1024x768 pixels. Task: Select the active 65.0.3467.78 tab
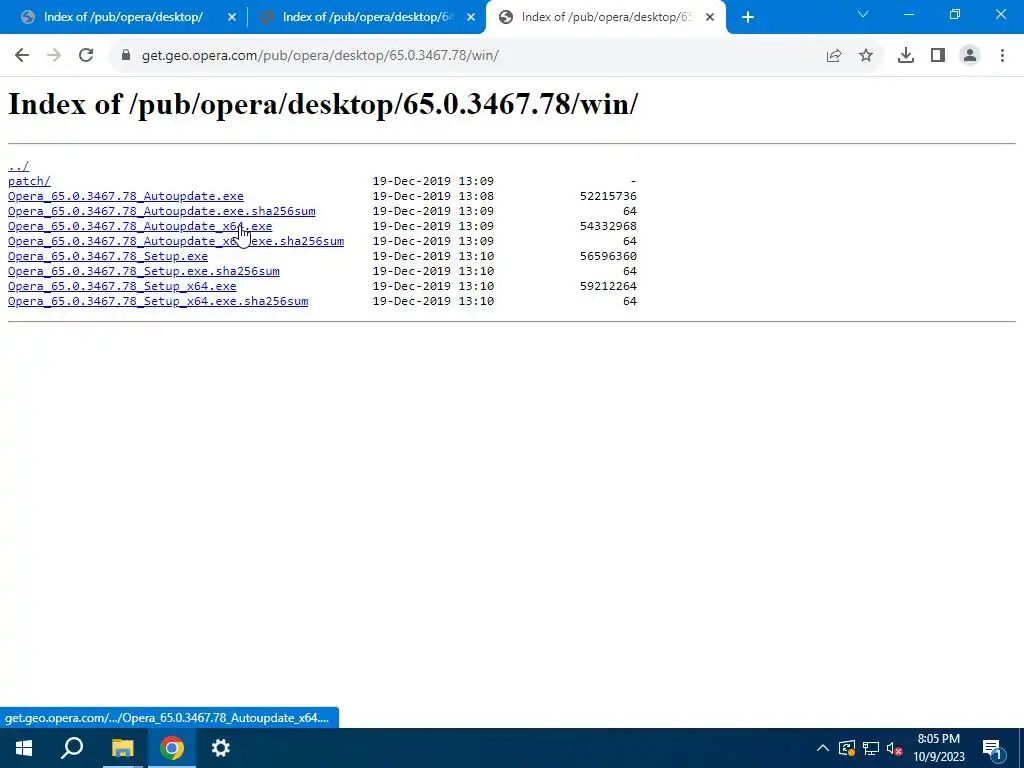point(605,18)
